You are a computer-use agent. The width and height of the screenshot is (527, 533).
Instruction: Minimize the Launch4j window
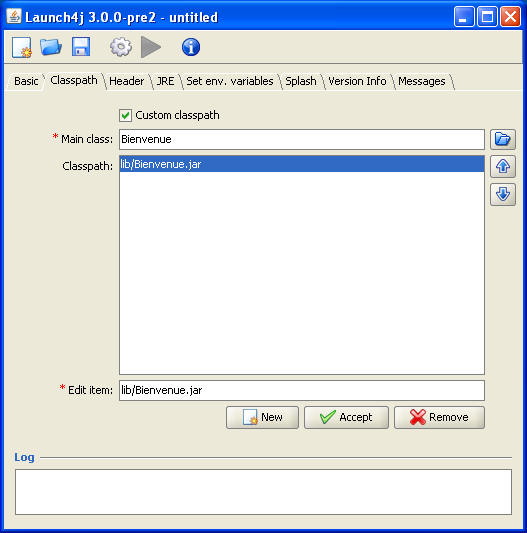coord(464,16)
